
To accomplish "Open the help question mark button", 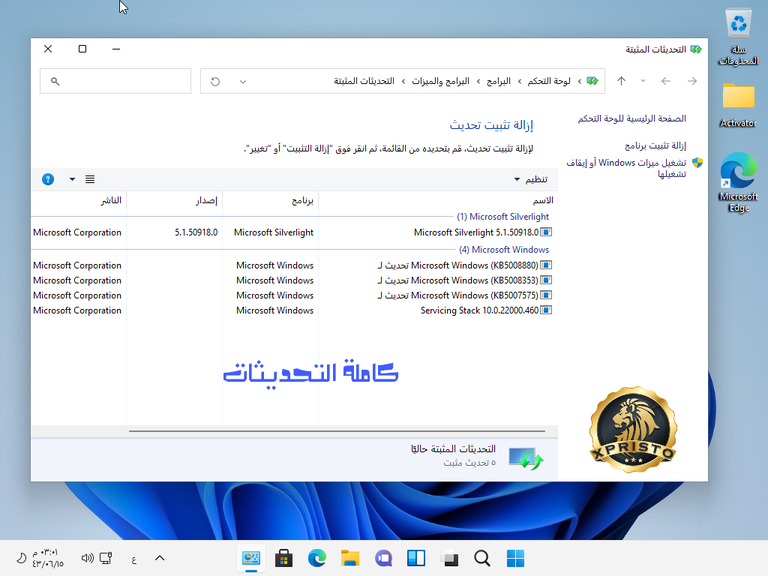I will pyautogui.click(x=48, y=179).
